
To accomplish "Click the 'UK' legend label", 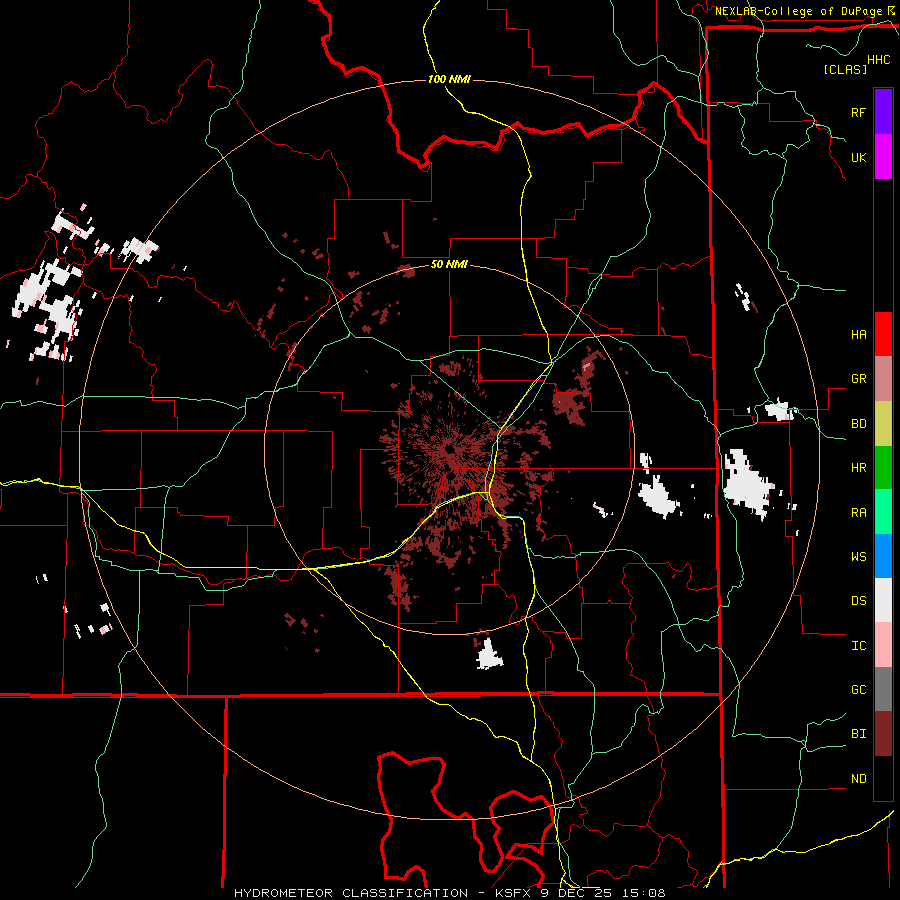I will coord(859,157).
